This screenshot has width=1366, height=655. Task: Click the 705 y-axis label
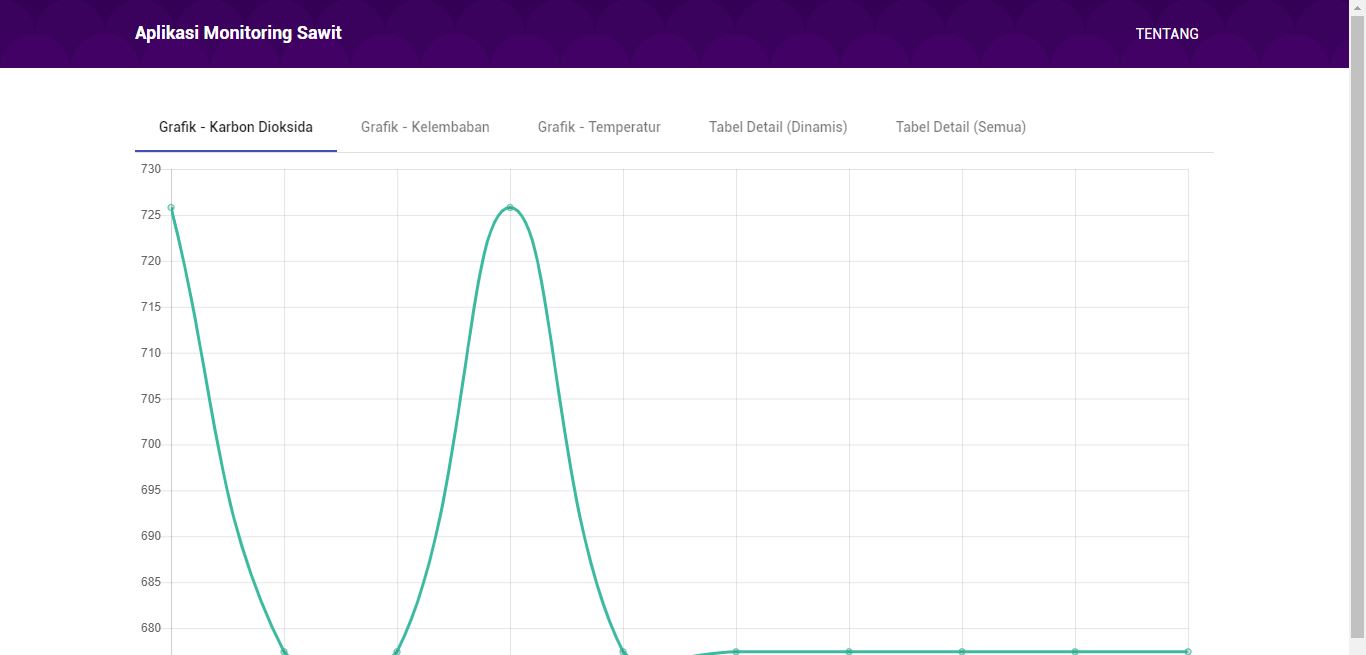(x=150, y=399)
